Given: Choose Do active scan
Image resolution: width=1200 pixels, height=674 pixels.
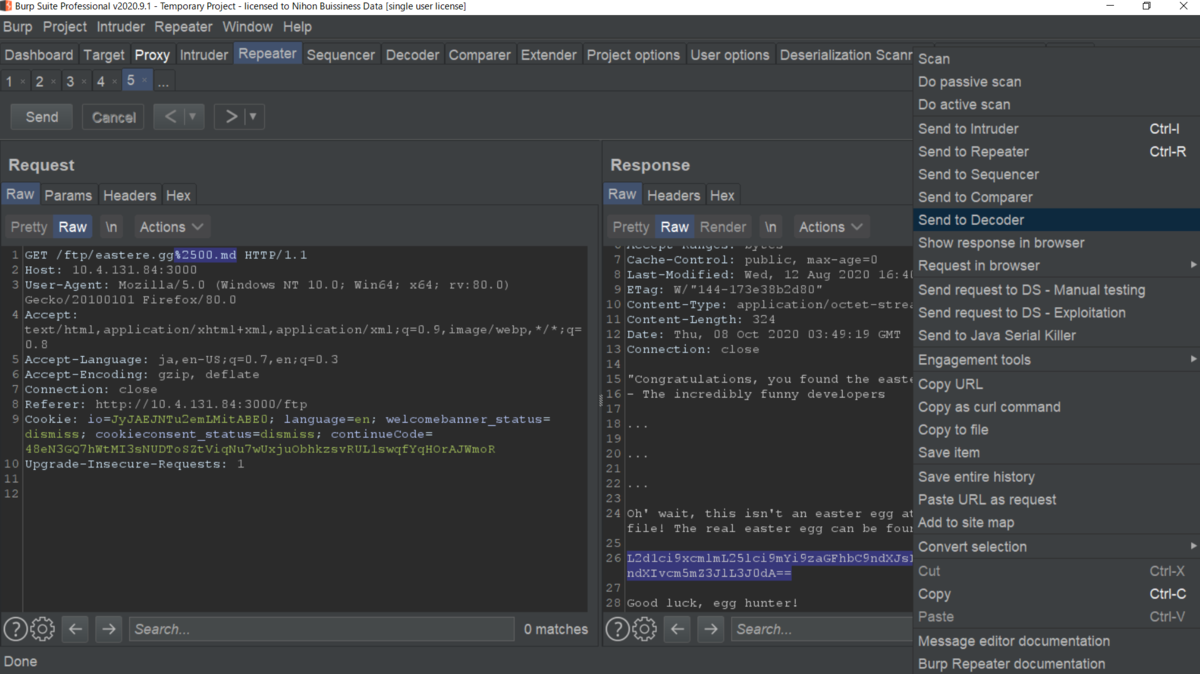Looking at the screenshot, I should tap(1056, 105).
